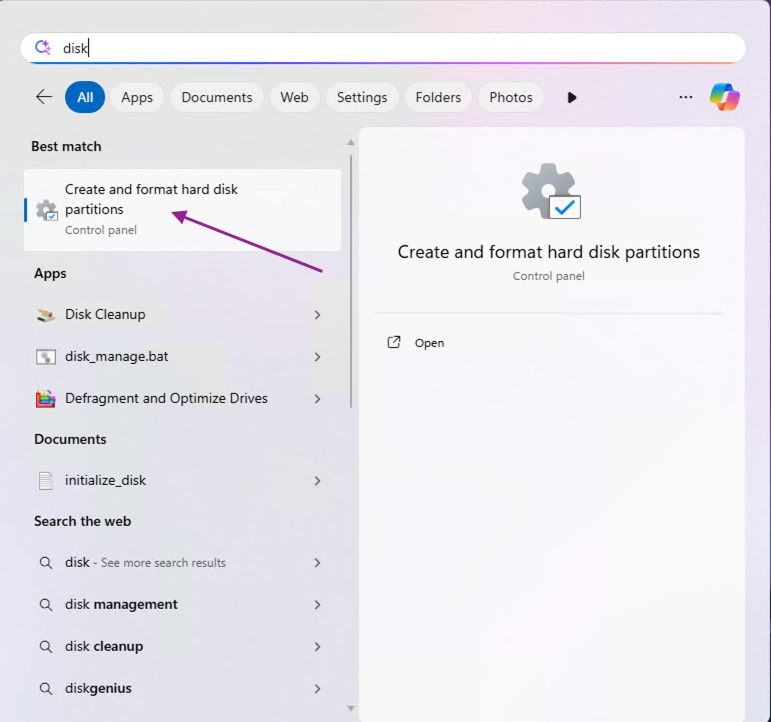This screenshot has height=722, width=771.
Task: Click the back arrow icon
Action: (44, 97)
